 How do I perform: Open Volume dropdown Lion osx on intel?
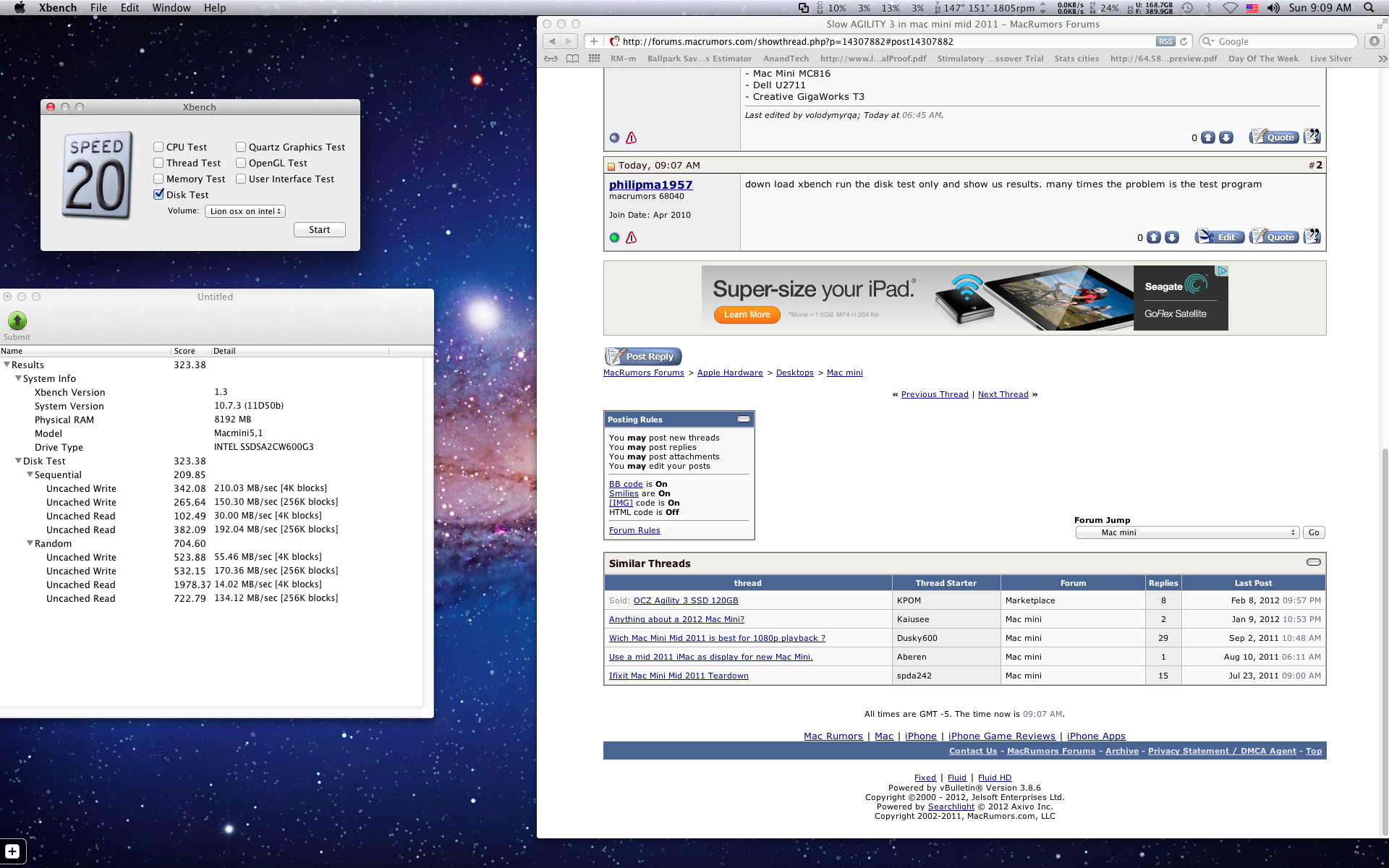(x=245, y=211)
